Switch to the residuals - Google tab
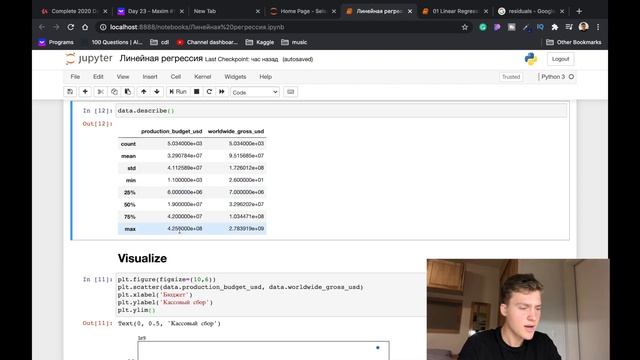 530,11
